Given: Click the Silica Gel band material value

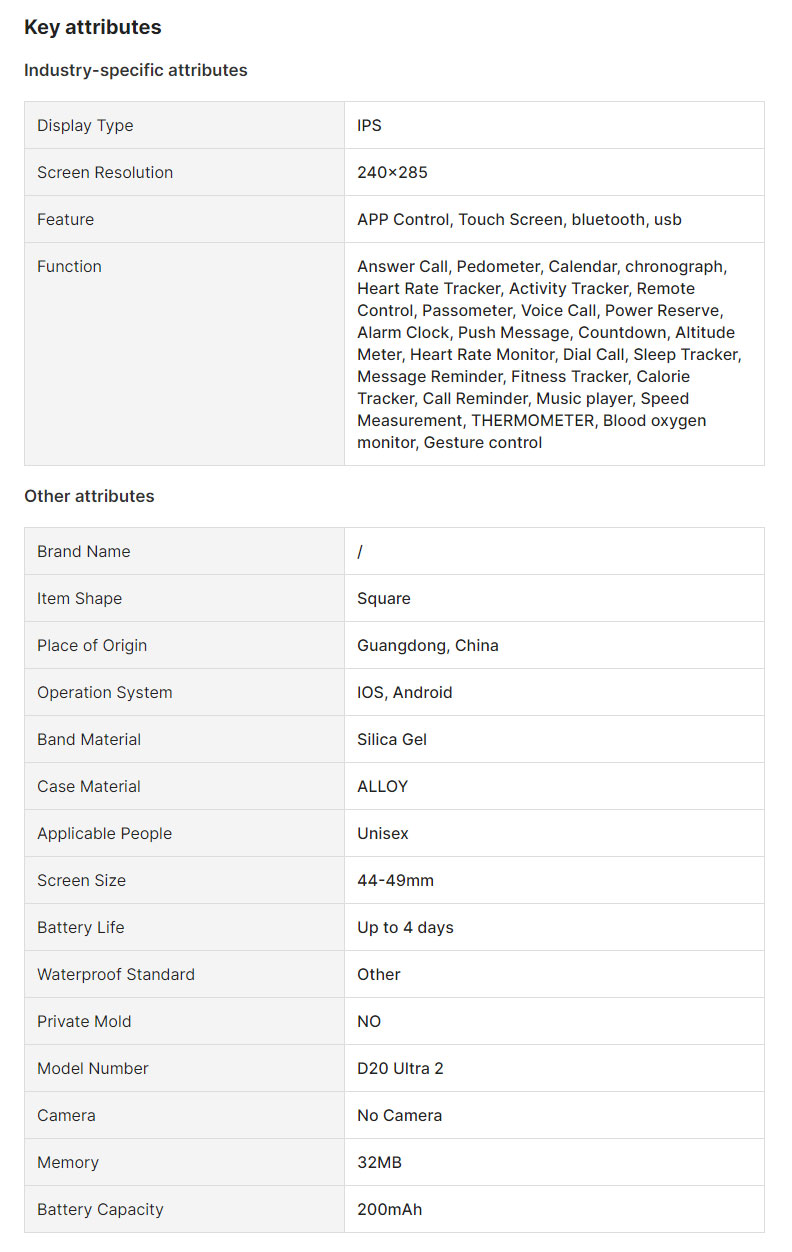Looking at the screenshot, I should (x=392, y=740).
